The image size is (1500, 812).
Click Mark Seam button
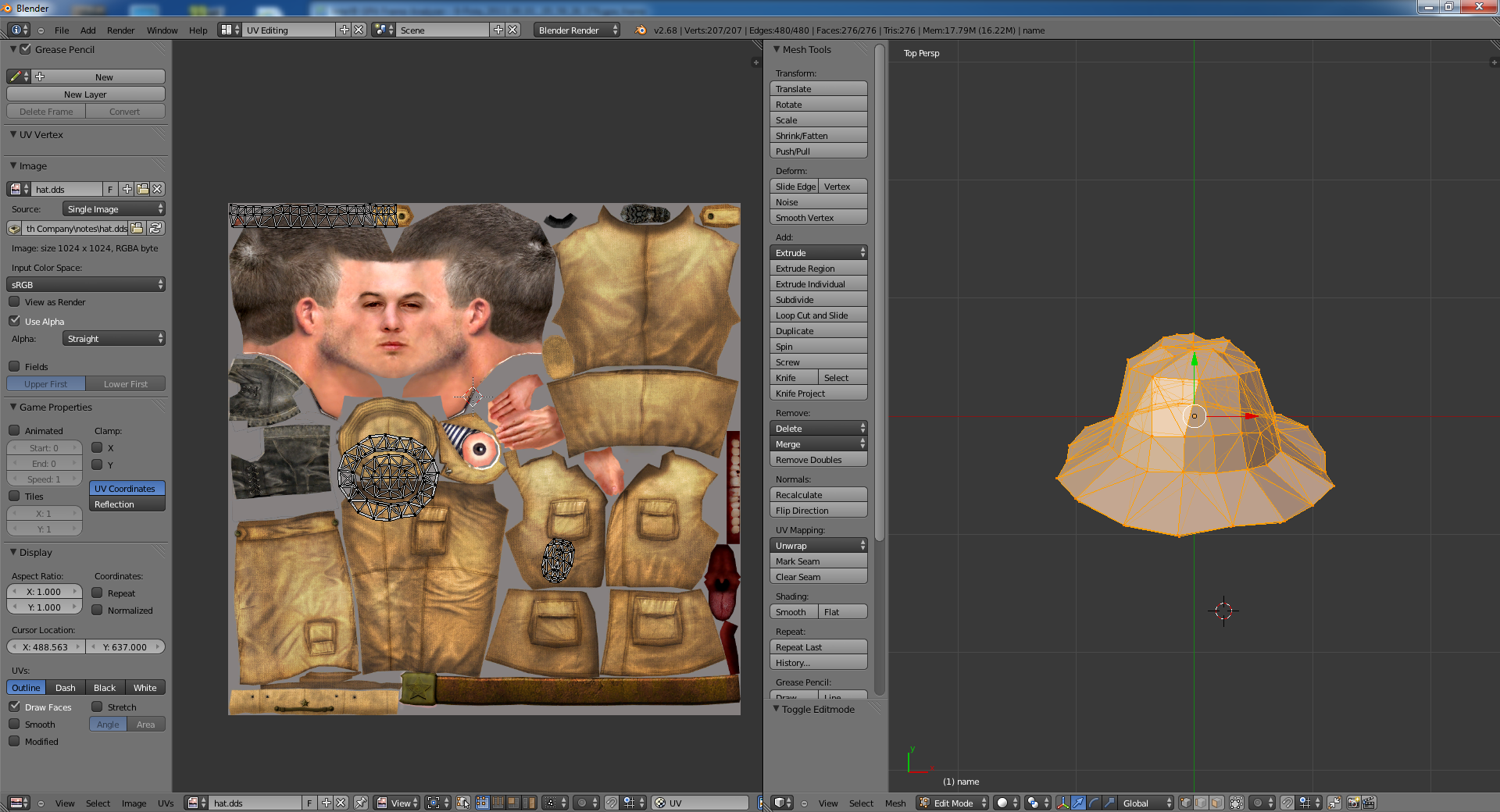click(x=818, y=561)
